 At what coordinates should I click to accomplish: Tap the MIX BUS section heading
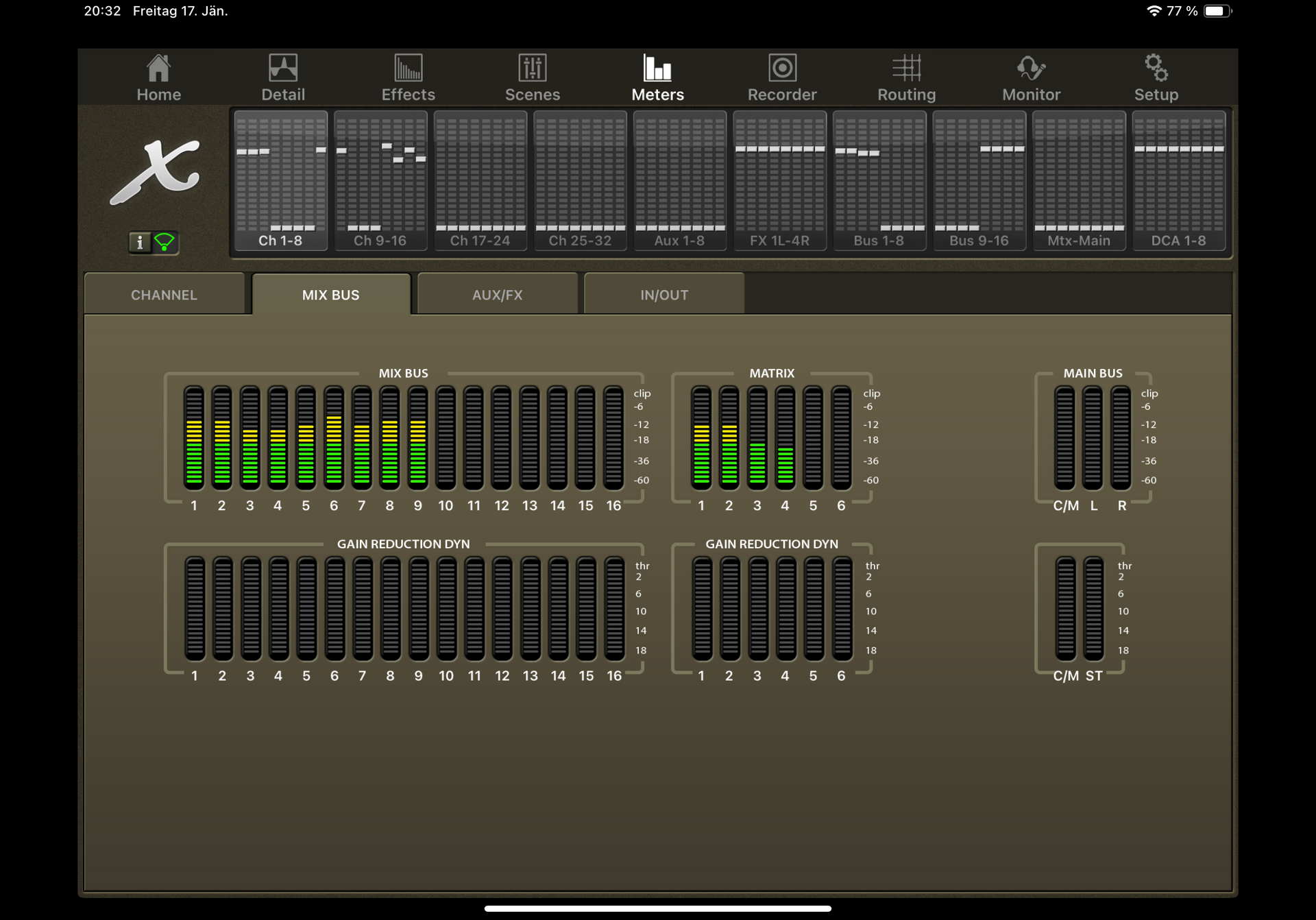click(x=404, y=373)
